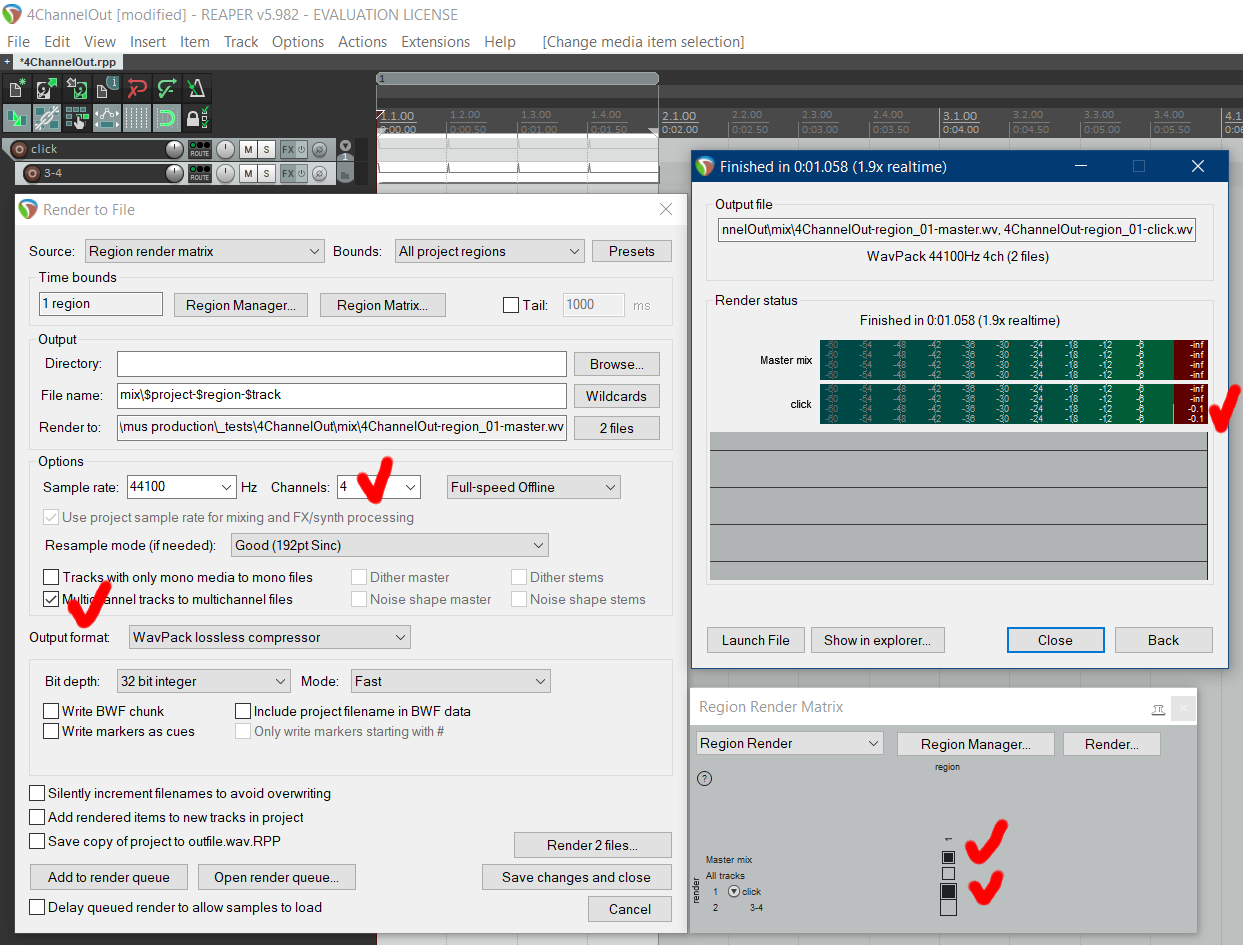
Task: Open the Actions menu
Action: 362,42
